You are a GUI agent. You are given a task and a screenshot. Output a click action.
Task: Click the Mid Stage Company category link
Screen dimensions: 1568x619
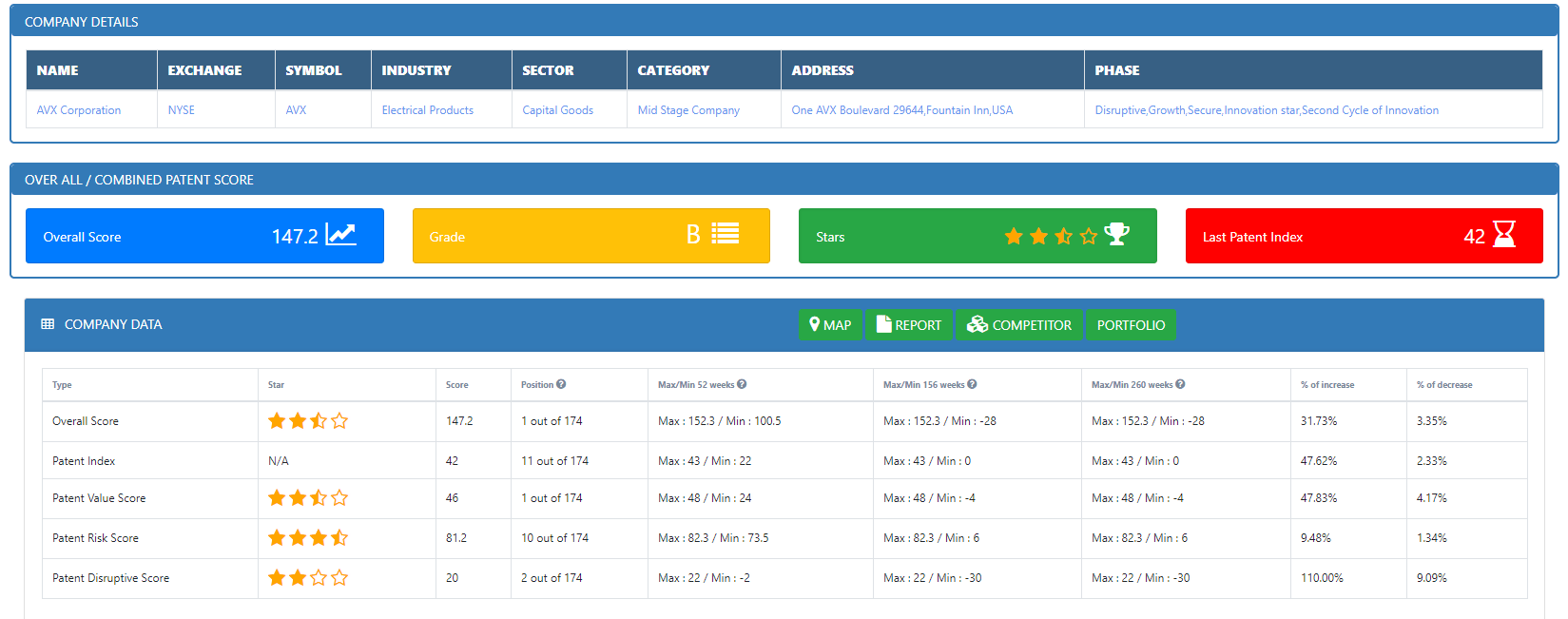(x=688, y=110)
